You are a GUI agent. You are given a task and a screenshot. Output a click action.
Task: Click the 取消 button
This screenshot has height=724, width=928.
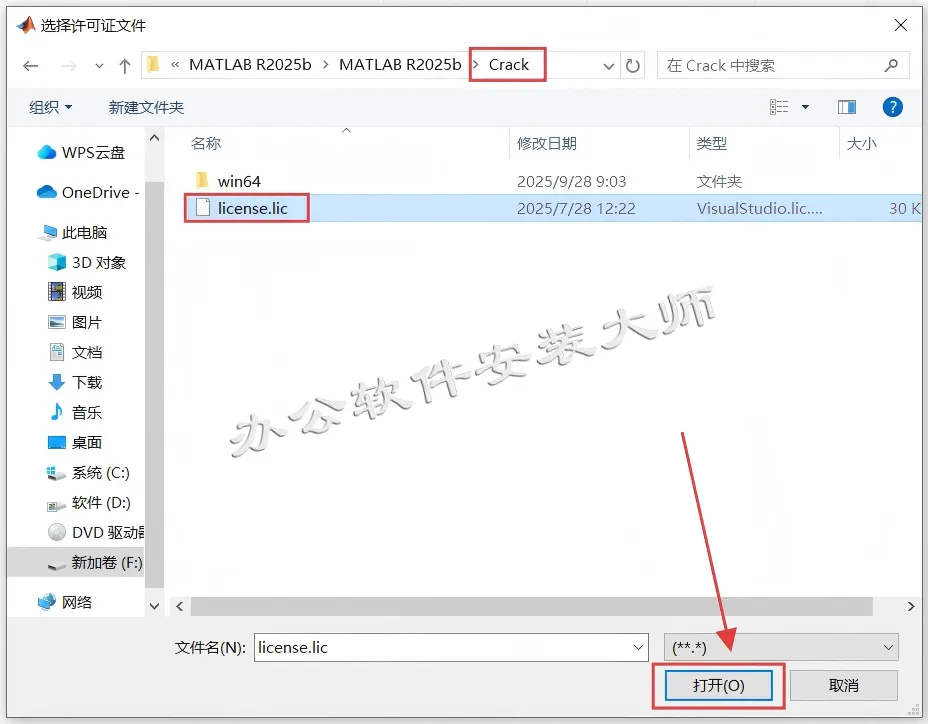[843, 686]
